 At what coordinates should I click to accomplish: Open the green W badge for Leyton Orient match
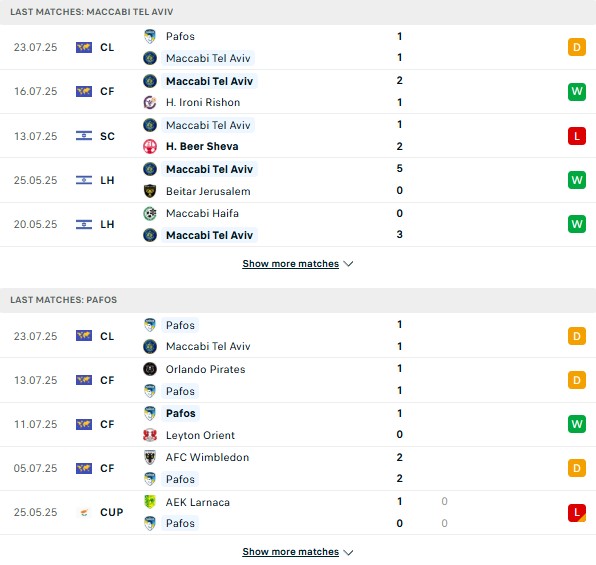[x=577, y=424]
